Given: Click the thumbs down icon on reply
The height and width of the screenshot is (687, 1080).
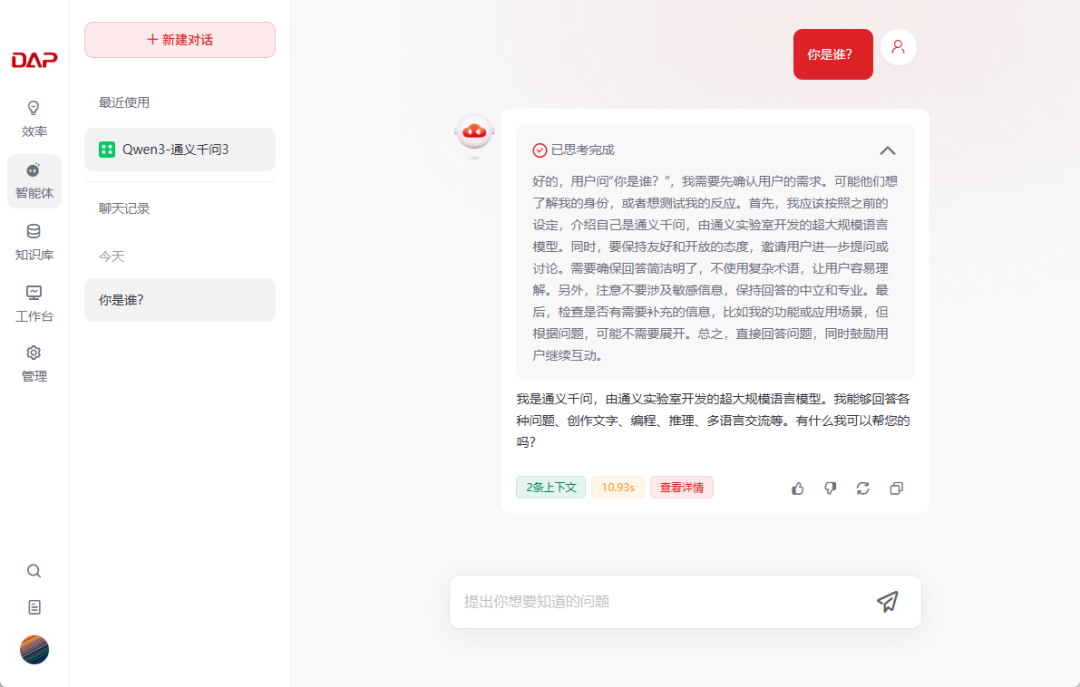Looking at the screenshot, I should 830,488.
